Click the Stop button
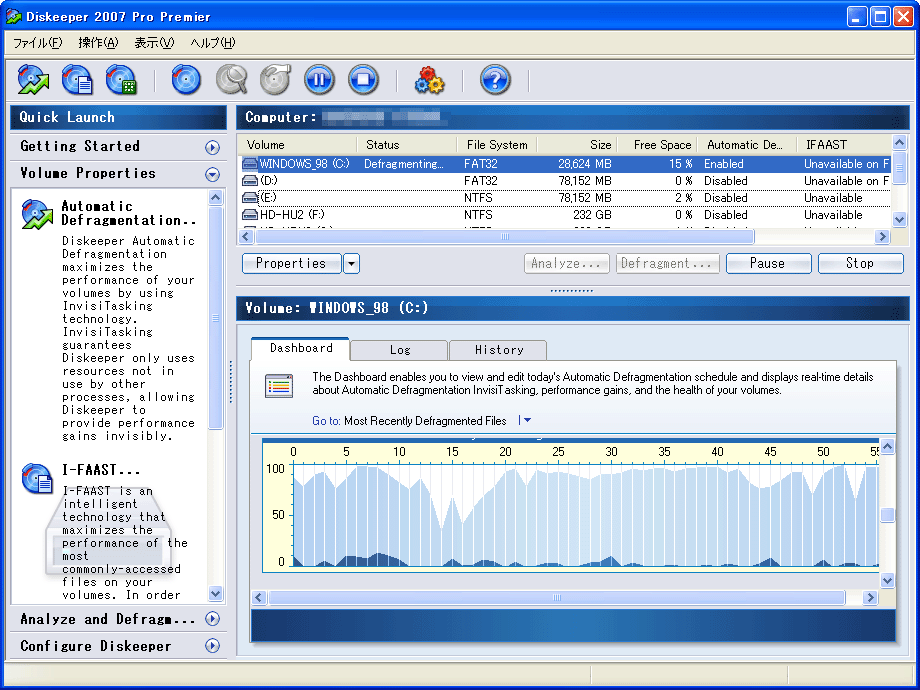Screen dimensions: 920x690 click(861, 263)
